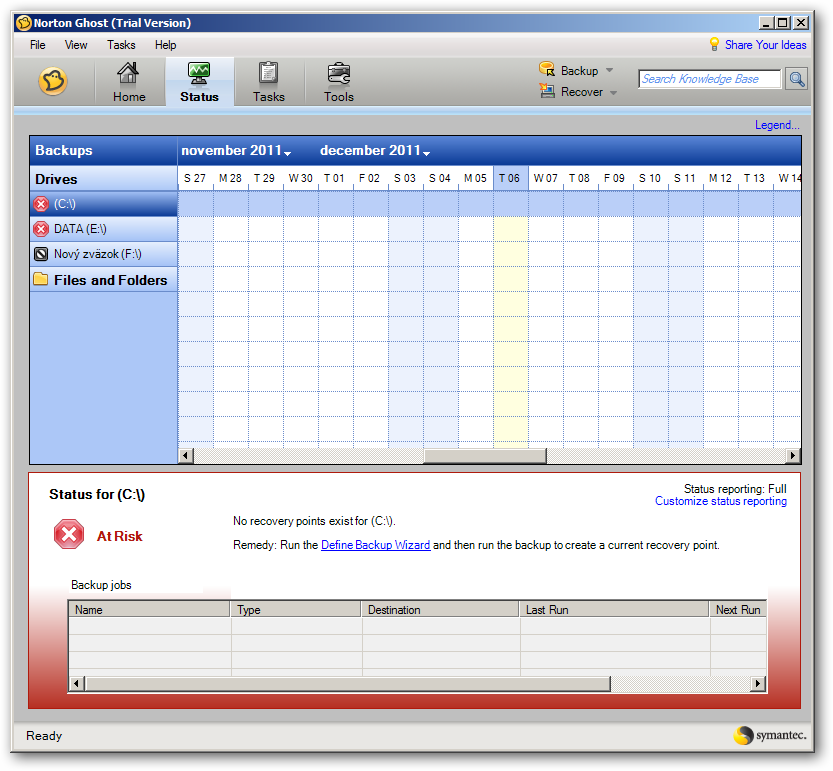The image size is (833, 771).
Task: Click the F 09 day header
Action: tap(615, 179)
